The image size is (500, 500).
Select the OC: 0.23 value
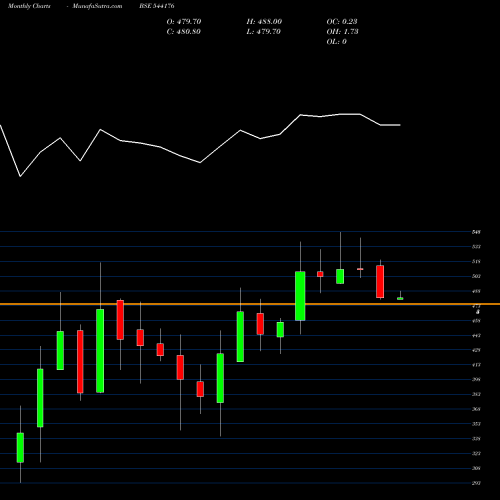342,21
